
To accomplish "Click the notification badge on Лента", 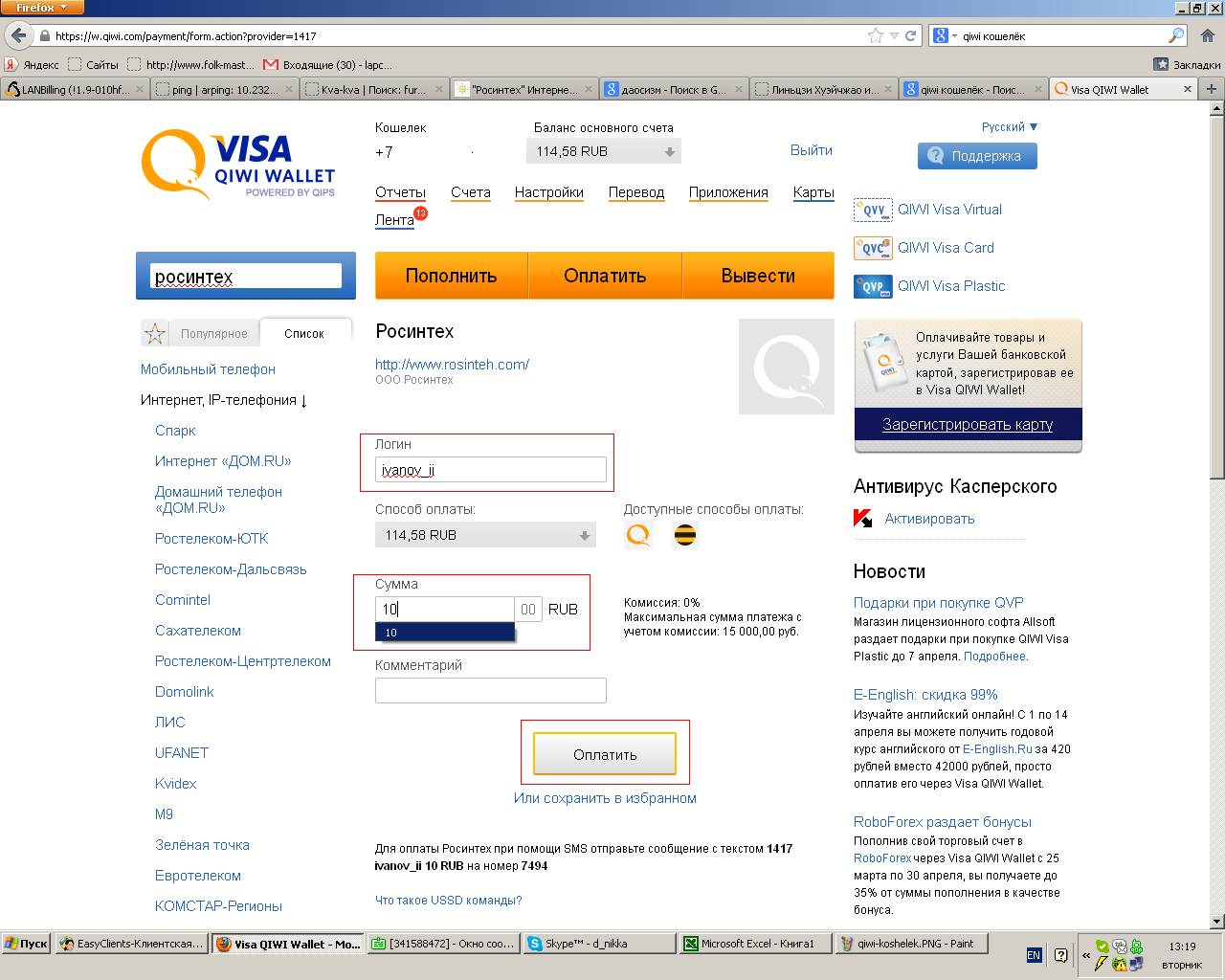I will (420, 213).
